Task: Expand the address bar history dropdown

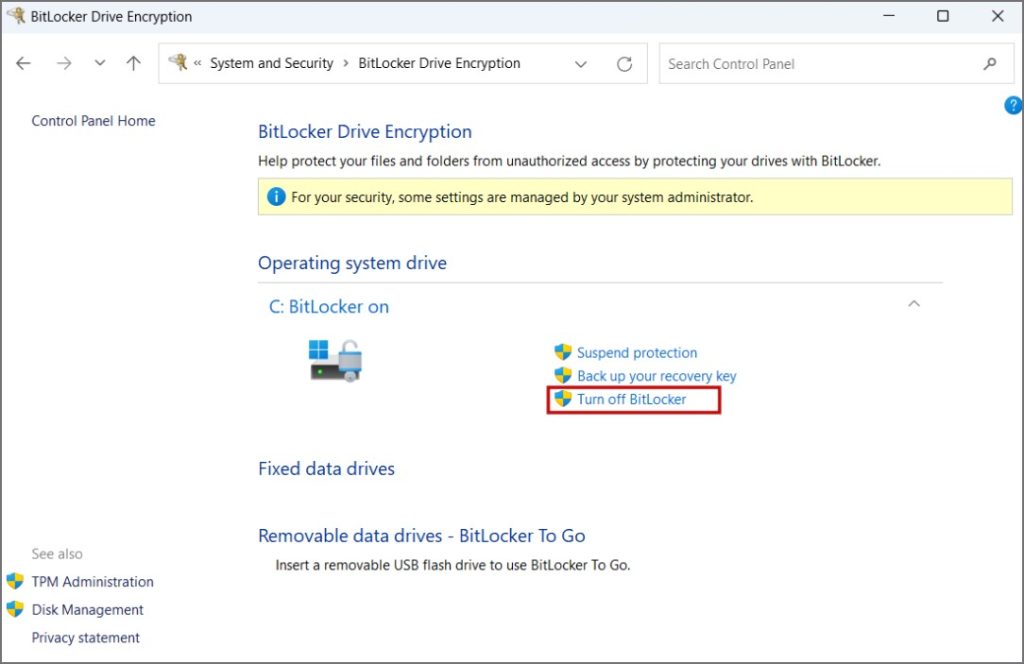Action: 580,64
